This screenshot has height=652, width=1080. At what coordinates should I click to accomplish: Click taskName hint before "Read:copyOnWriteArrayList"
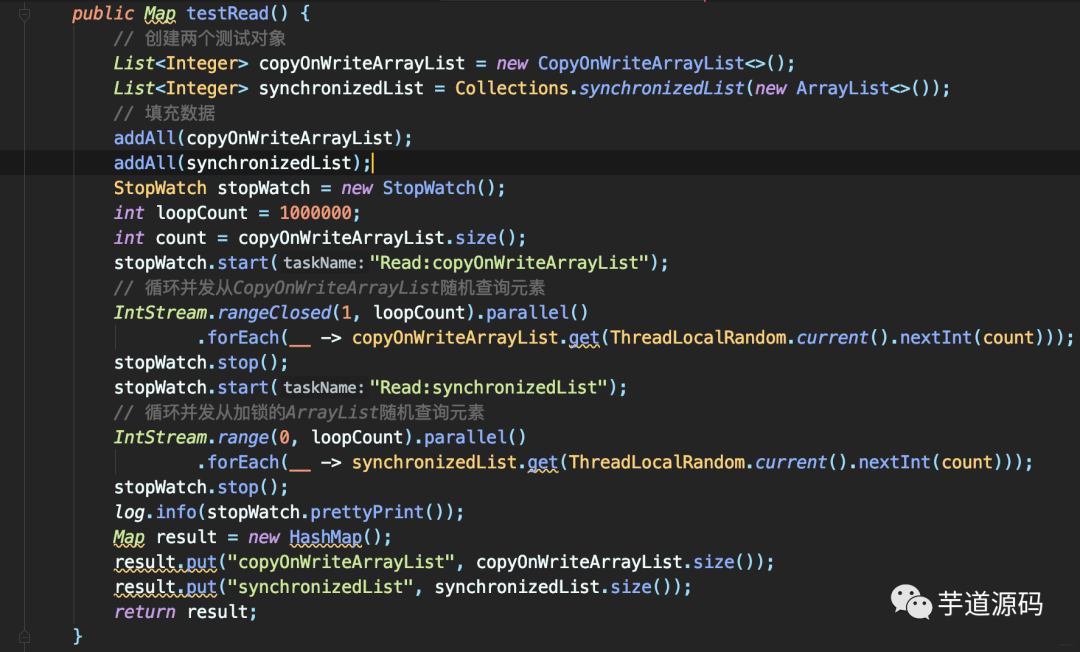[323, 263]
